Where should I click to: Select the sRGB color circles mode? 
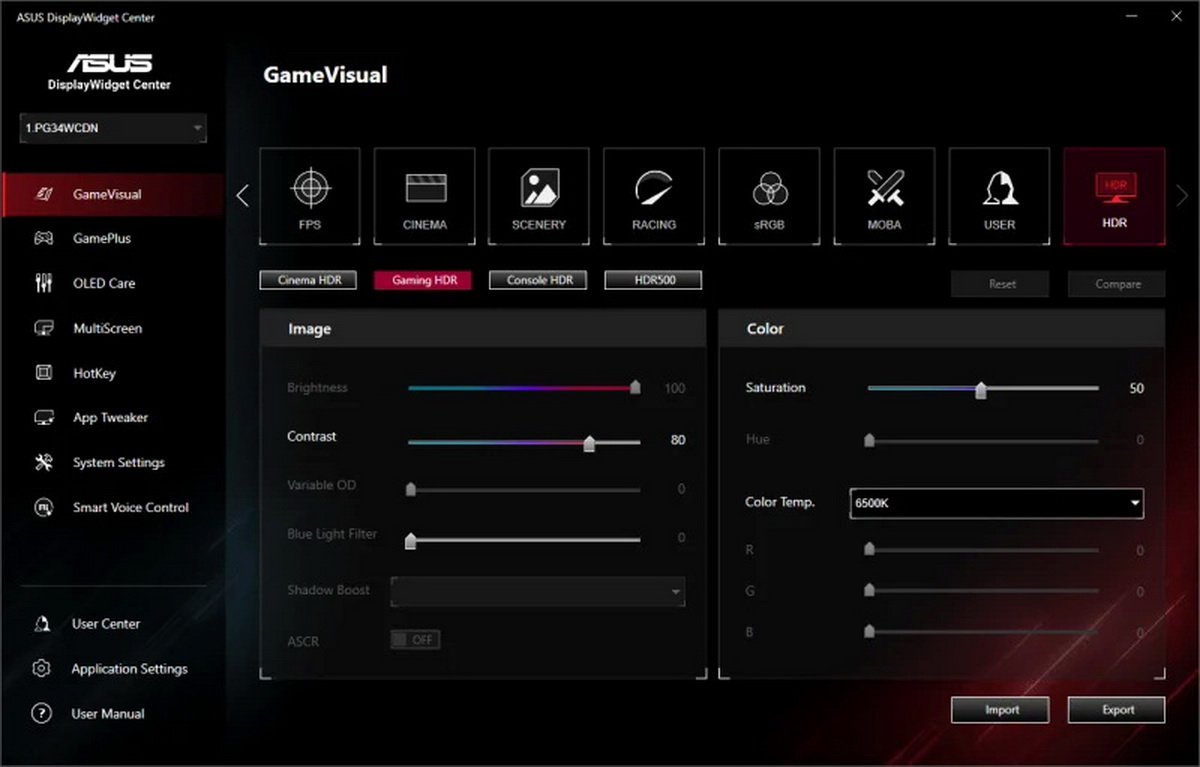769,197
